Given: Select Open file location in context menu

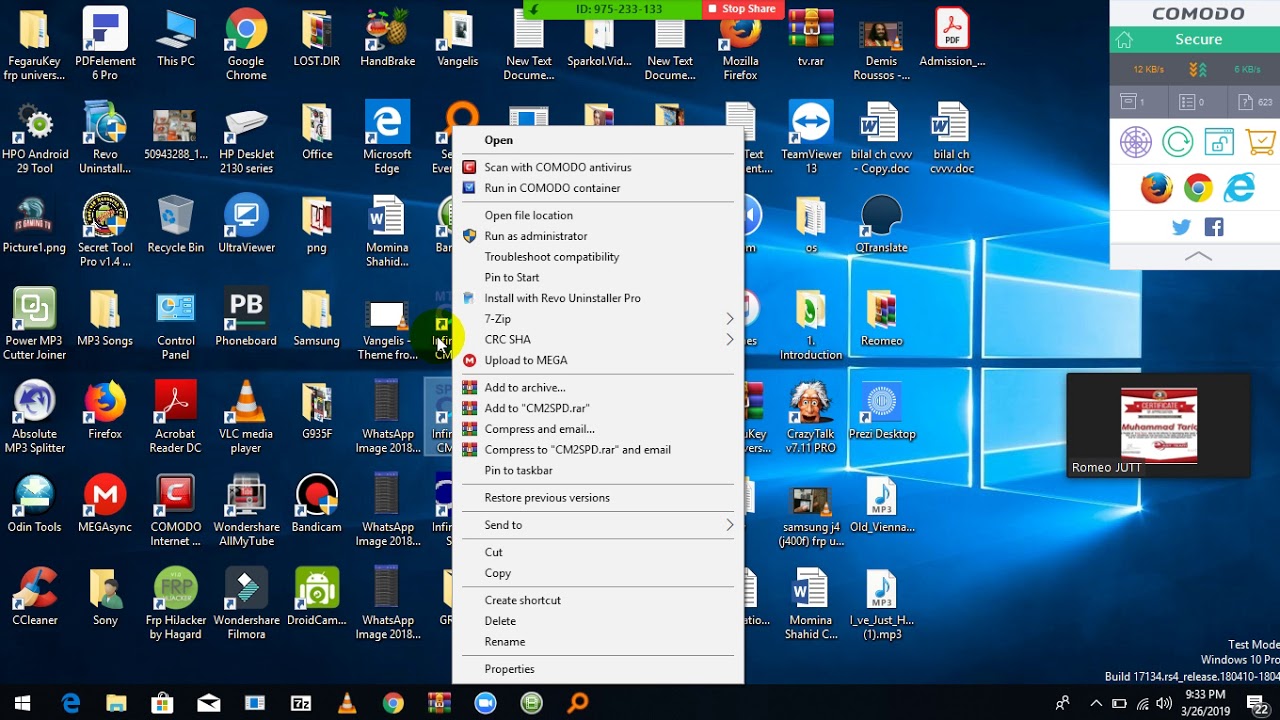Looking at the screenshot, I should [598, 215].
